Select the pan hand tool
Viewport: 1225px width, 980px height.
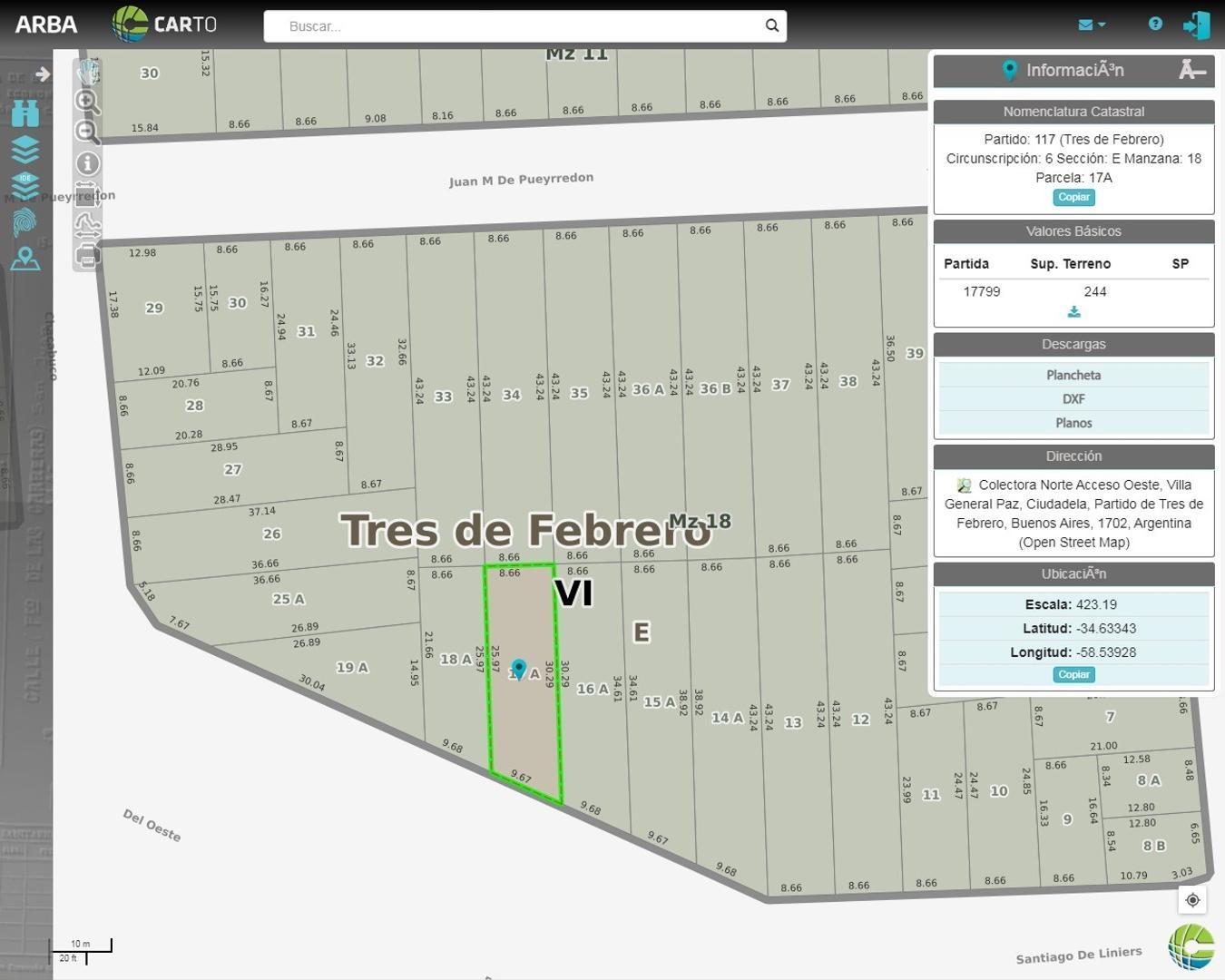pos(87,71)
